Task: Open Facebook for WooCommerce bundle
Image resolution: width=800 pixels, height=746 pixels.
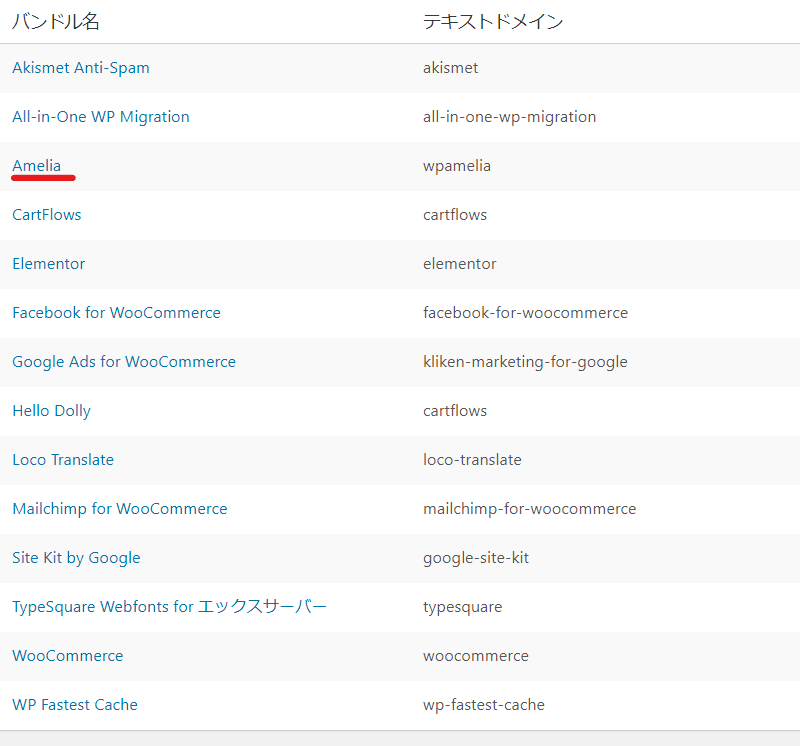Action: (x=116, y=313)
